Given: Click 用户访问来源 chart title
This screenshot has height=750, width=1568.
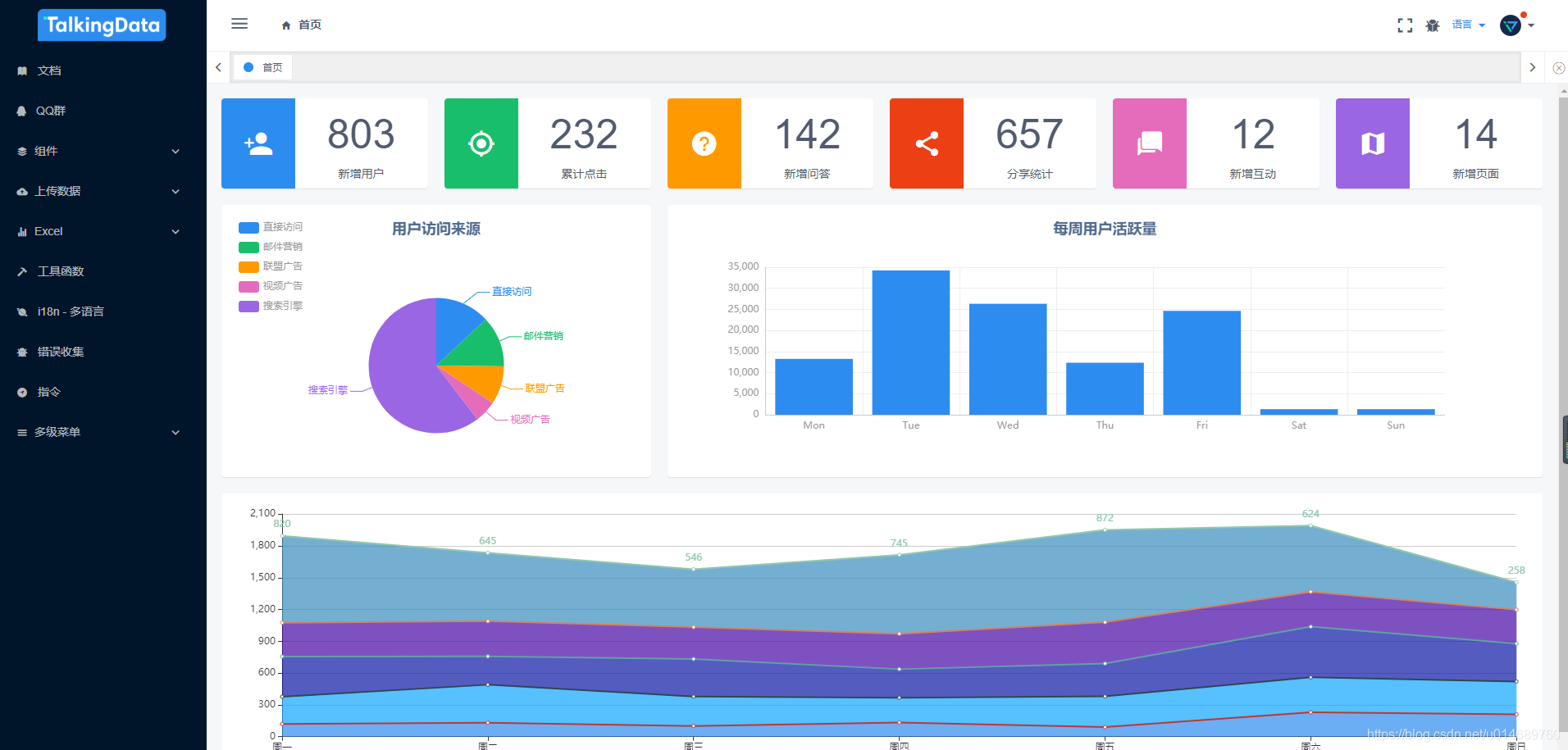Looking at the screenshot, I should click(x=436, y=229).
